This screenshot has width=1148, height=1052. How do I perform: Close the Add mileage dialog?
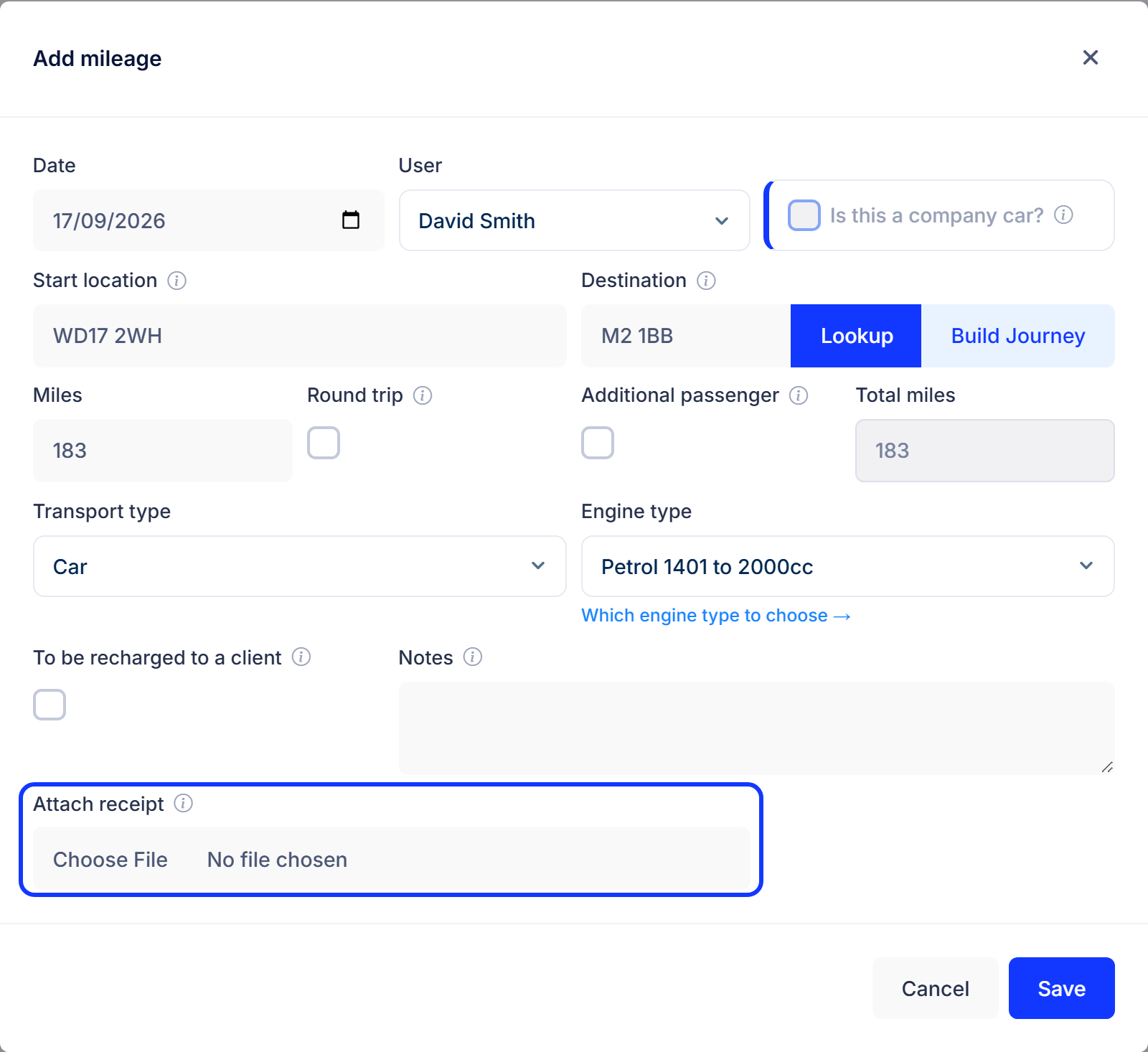point(1091,57)
